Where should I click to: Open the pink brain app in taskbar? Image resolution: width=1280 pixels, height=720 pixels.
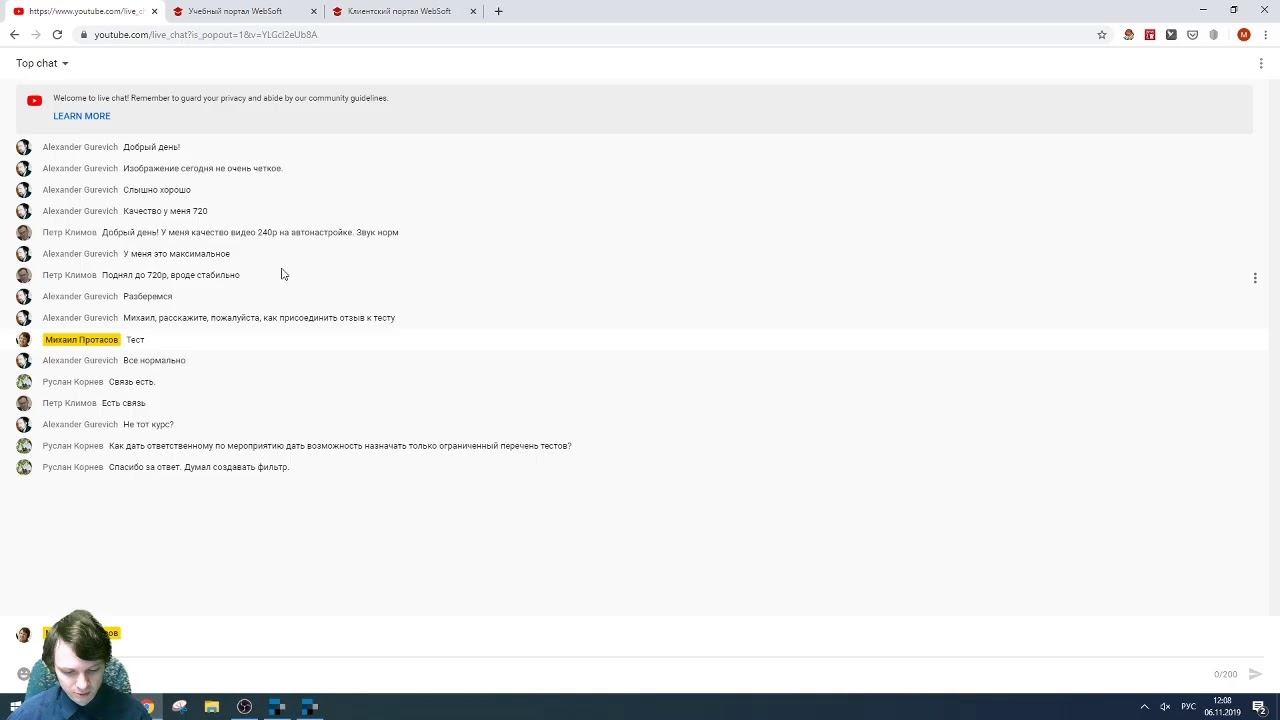click(179, 707)
